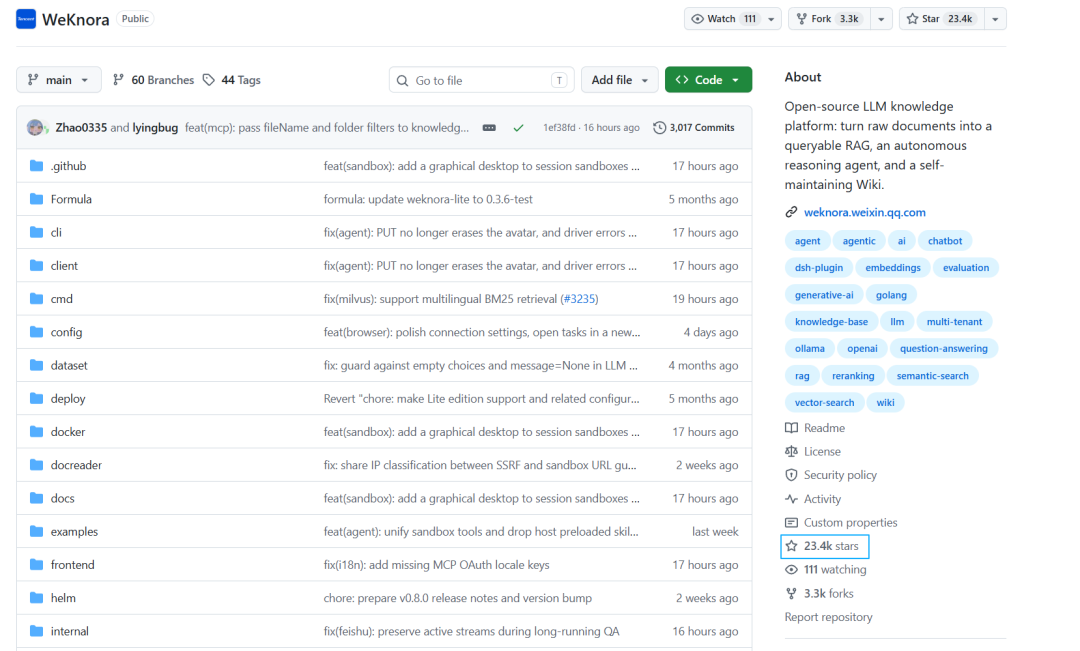Image resolution: width=1080 pixels, height=651 pixels.
Task: Click the folder icon beside Formula
Action: pos(37,199)
